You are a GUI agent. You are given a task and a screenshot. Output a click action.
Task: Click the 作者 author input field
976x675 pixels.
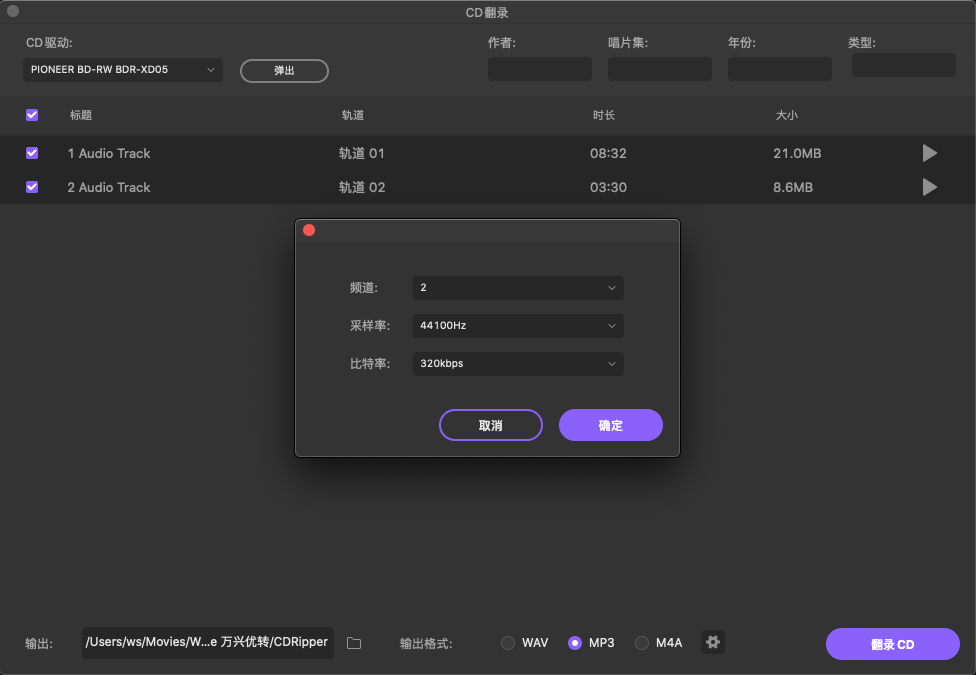pos(539,68)
